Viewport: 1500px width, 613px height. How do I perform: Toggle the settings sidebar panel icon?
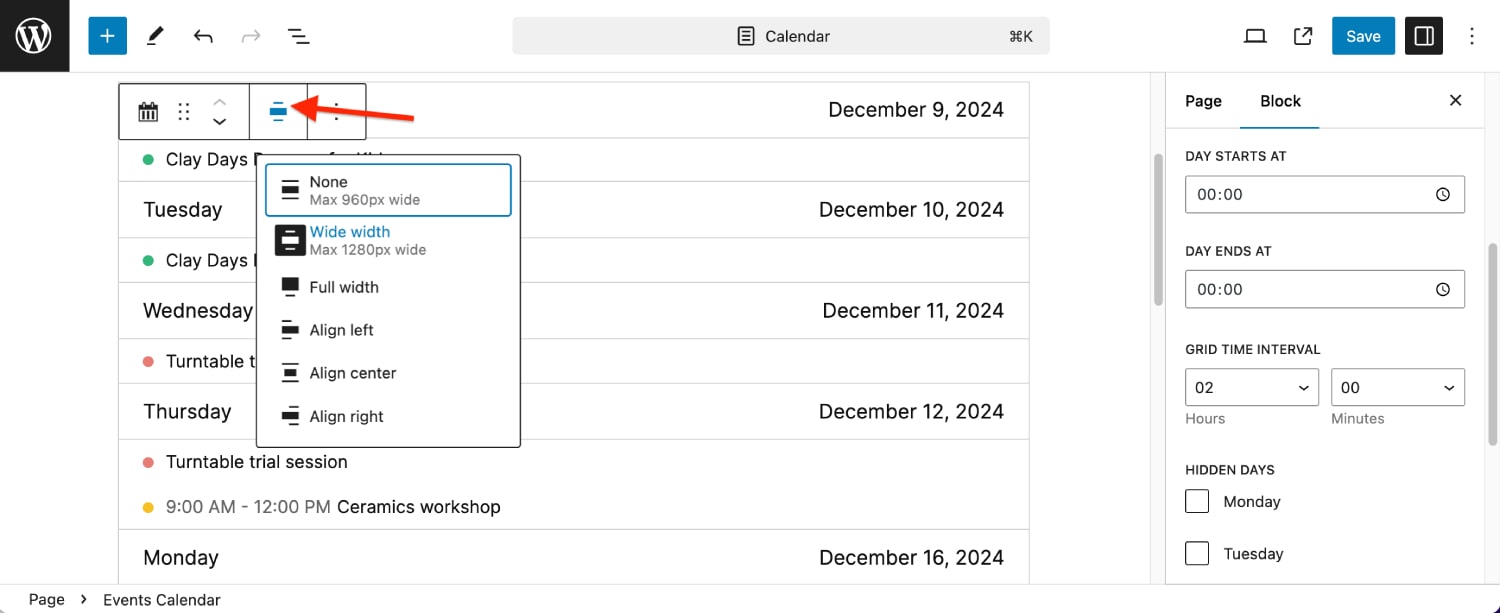(x=1424, y=36)
